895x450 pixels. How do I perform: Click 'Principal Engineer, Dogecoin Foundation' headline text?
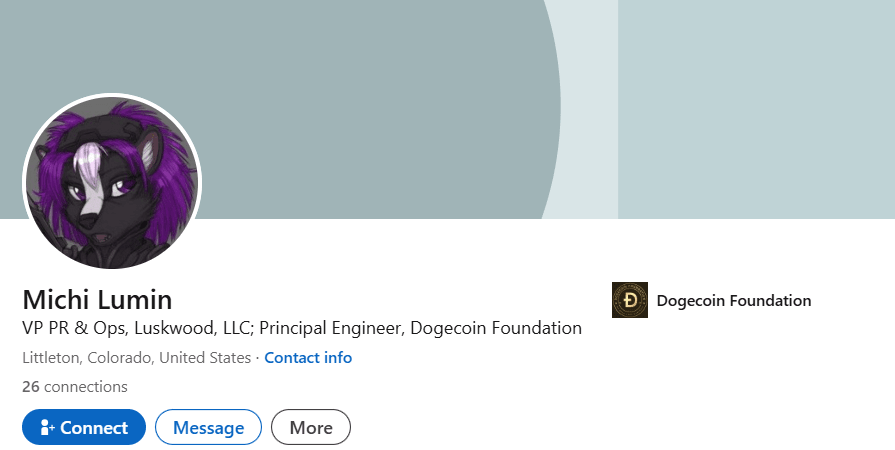(420, 328)
